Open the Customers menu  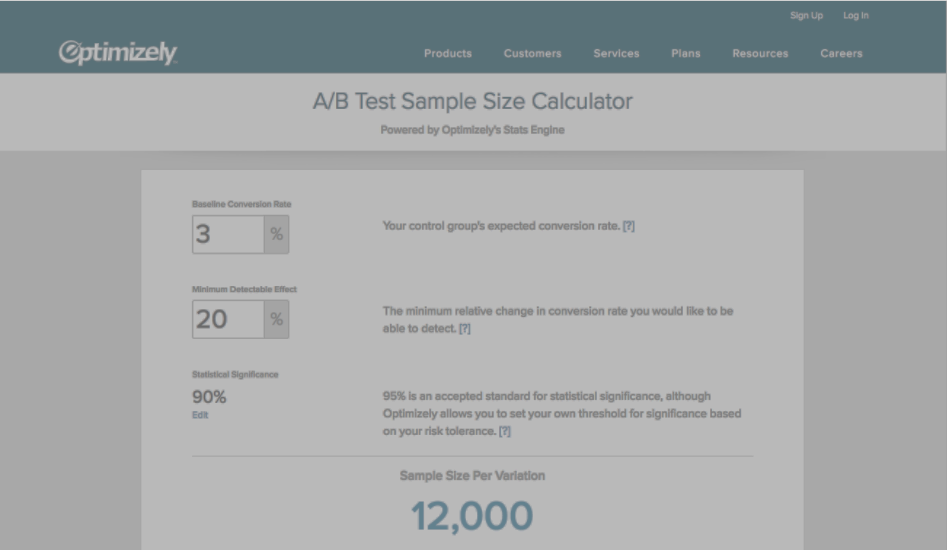pos(532,53)
